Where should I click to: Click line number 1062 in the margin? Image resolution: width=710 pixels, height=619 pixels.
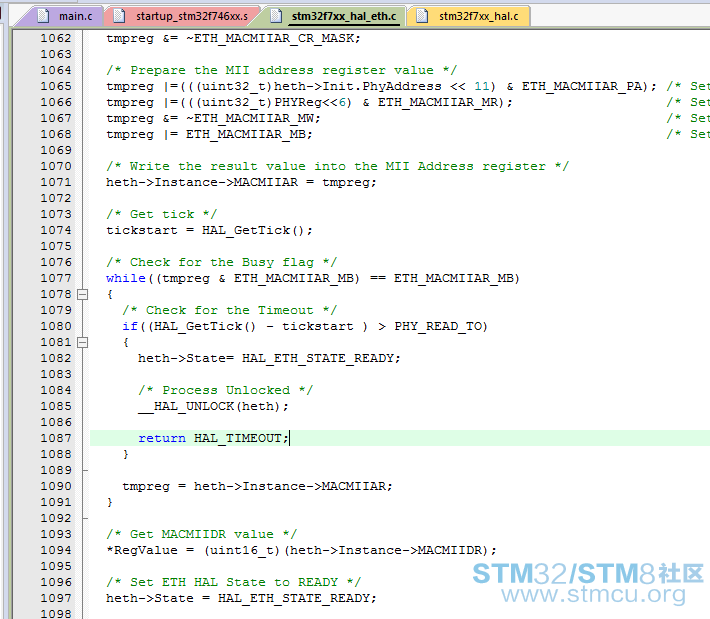56,38
